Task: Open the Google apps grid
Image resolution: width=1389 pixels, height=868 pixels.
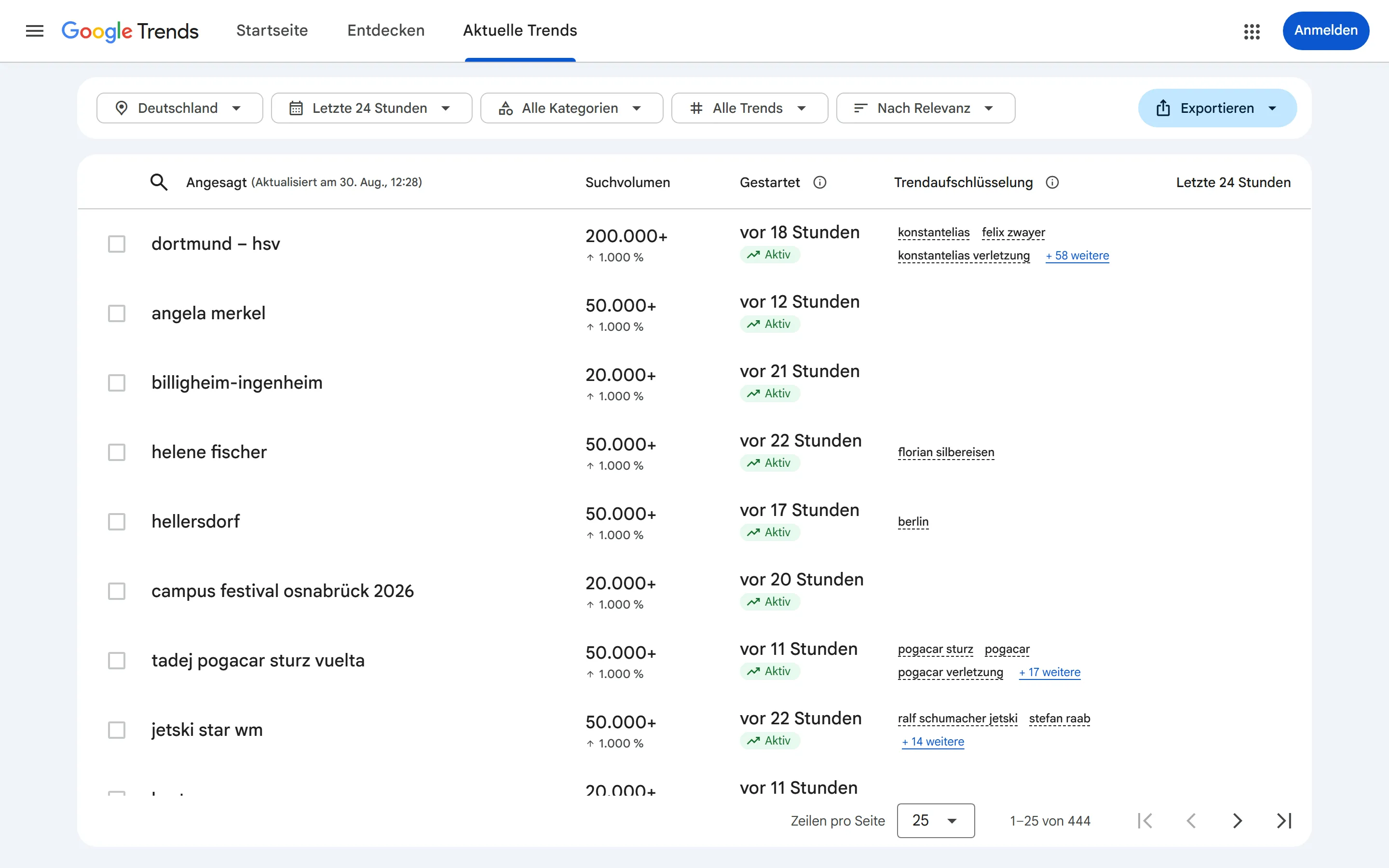Action: 1251,31
